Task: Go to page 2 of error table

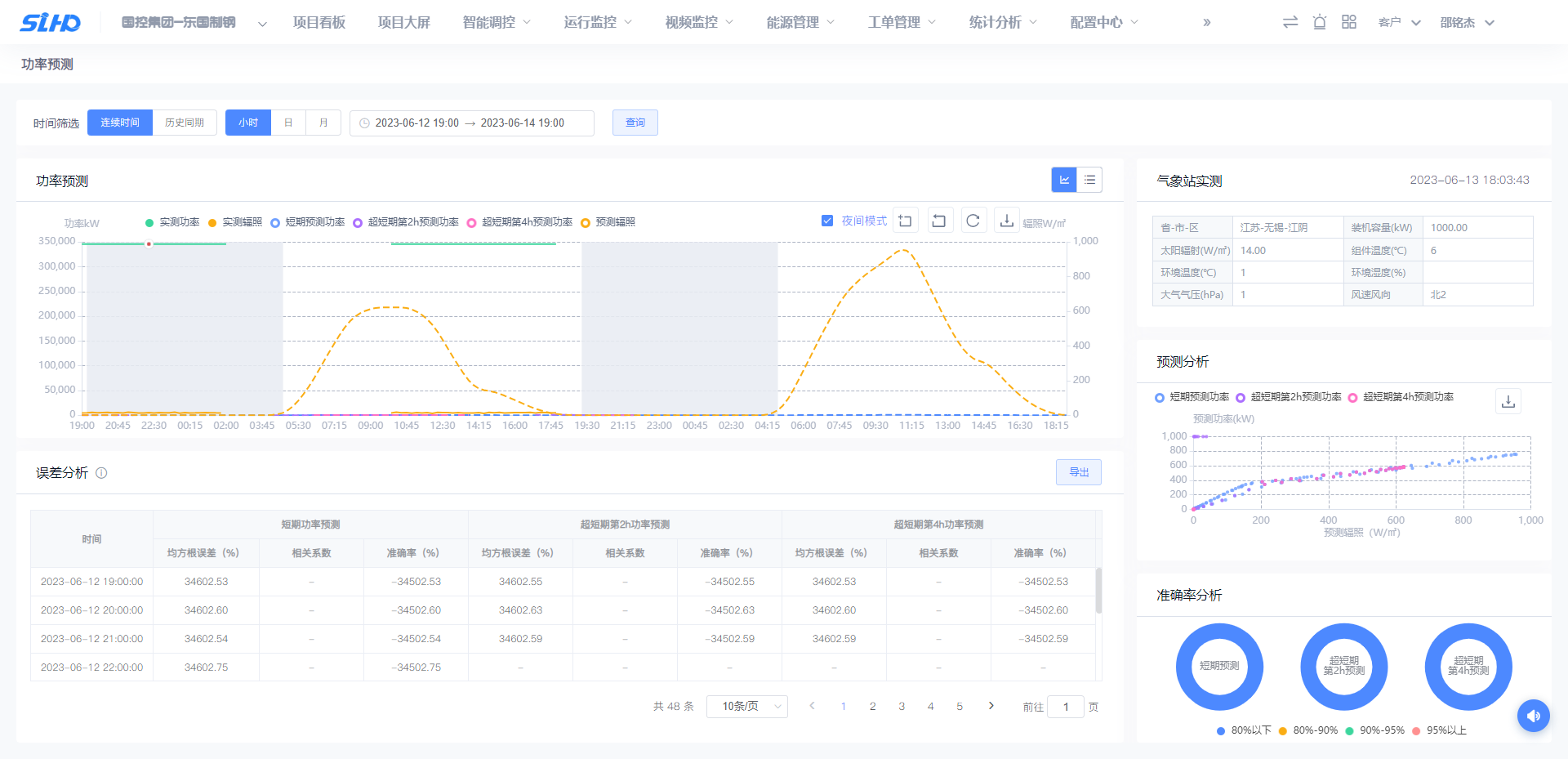Action: [873, 706]
